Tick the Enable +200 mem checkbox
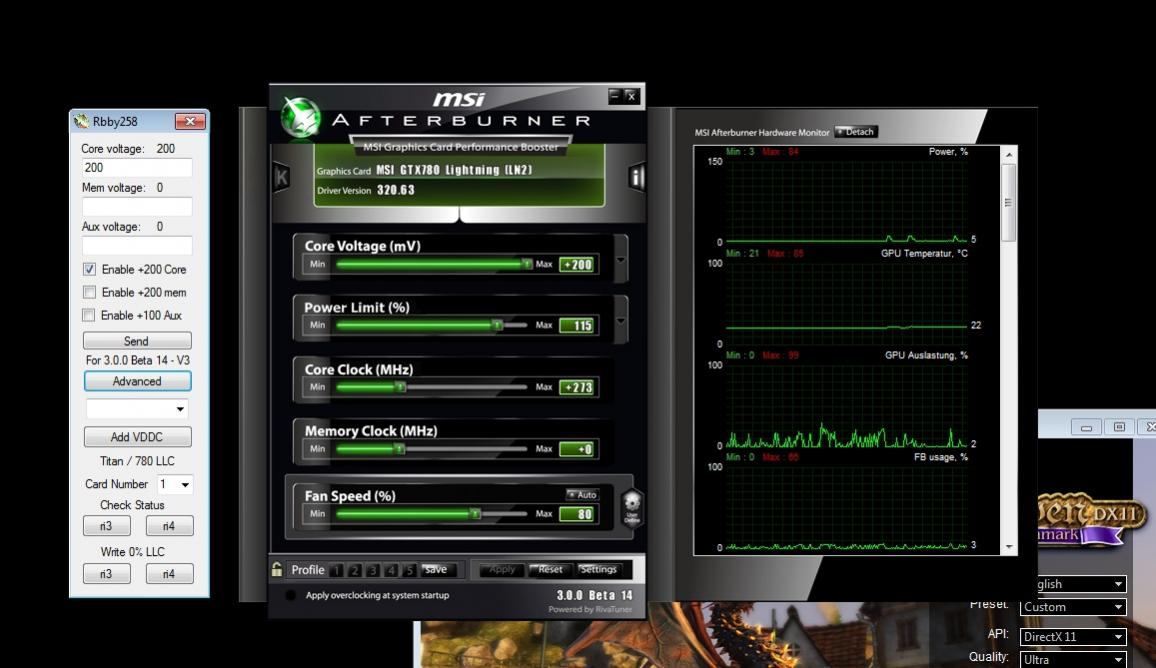This screenshot has height=668, width=1156. pyautogui.click(x=89, y=292)
